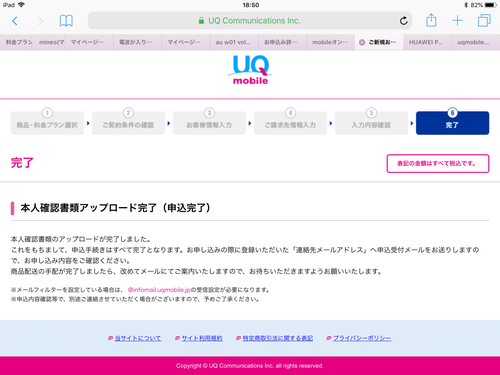The height and width of the screenshot is (375, 500).
Task: Switch to the 電波が入り tab
Action: (137, 42)
